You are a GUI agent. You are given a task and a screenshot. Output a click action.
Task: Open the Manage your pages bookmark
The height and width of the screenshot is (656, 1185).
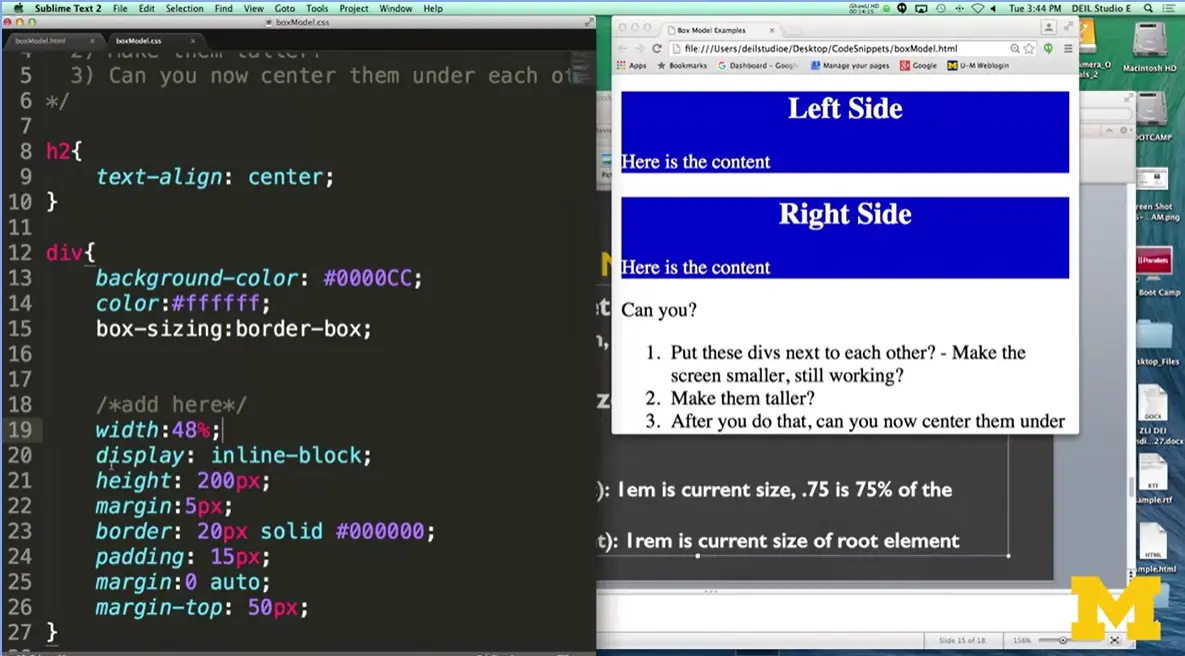click(850, 66)
